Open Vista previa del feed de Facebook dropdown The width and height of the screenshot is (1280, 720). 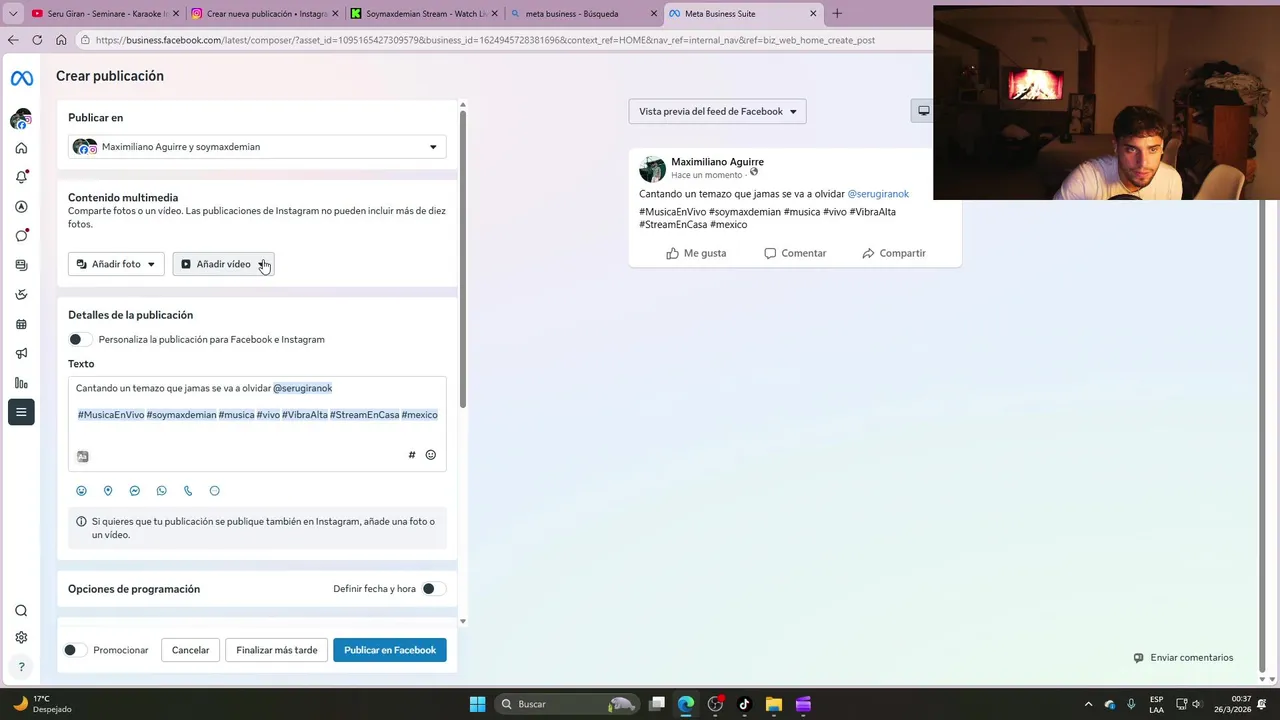(x=717, y=111)
